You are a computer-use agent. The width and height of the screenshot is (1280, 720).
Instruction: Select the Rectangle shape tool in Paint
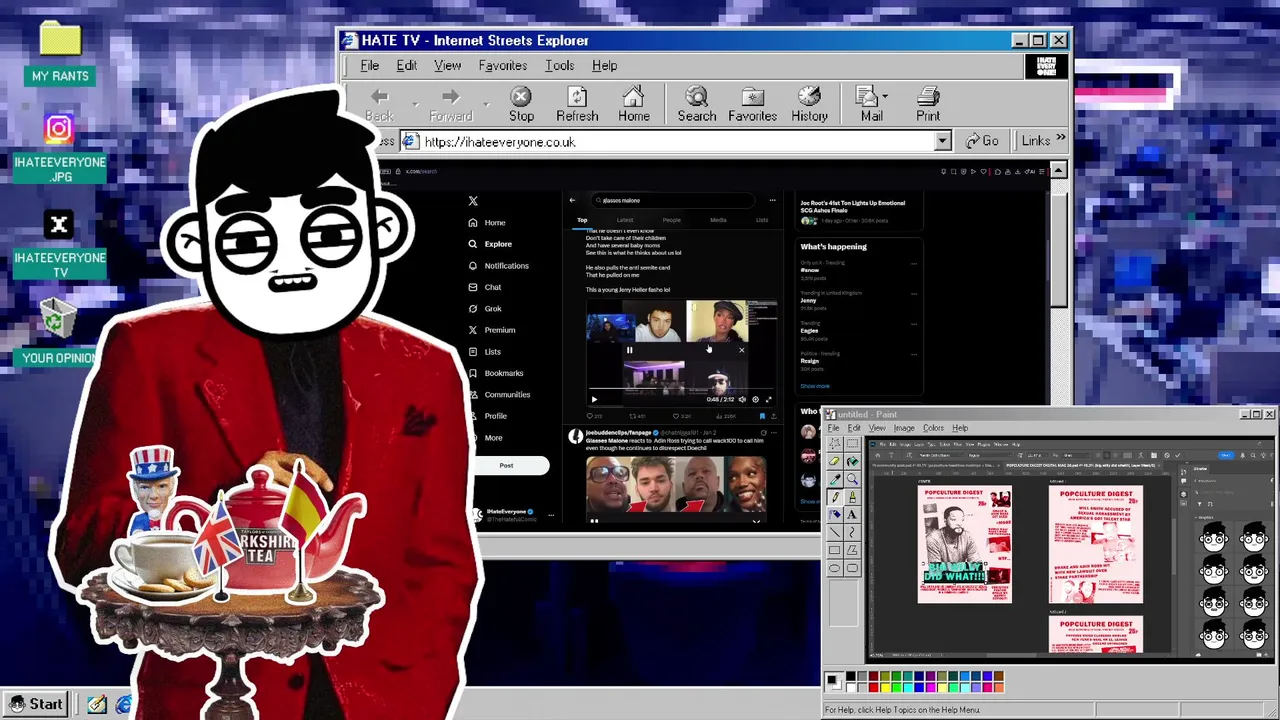(834, 550)
